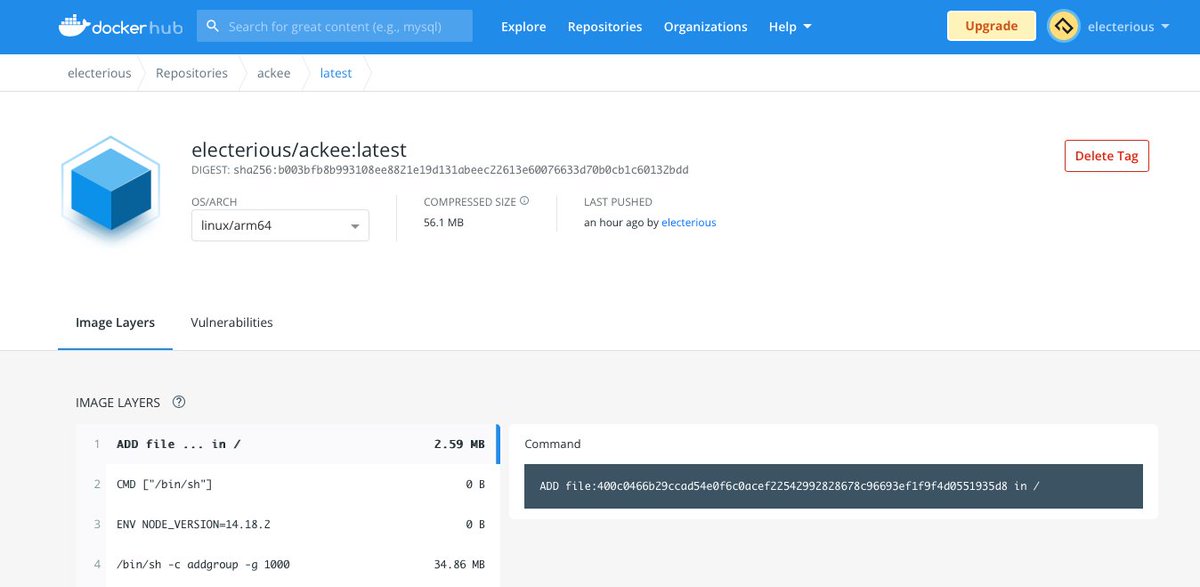Expand the Help dropdown menu

[x=790, y=27]
